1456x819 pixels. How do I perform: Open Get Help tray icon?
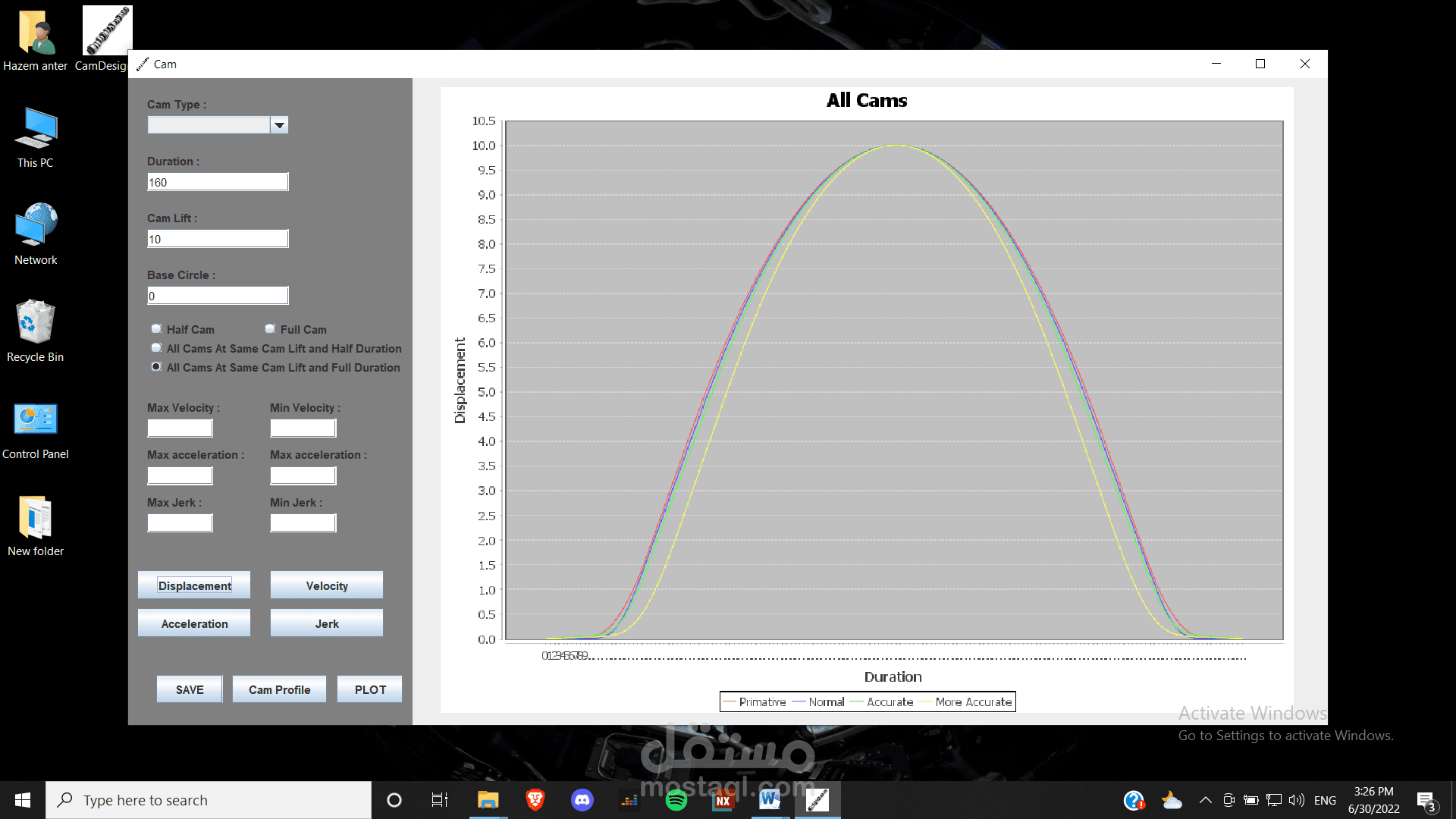coord(1134,800)
